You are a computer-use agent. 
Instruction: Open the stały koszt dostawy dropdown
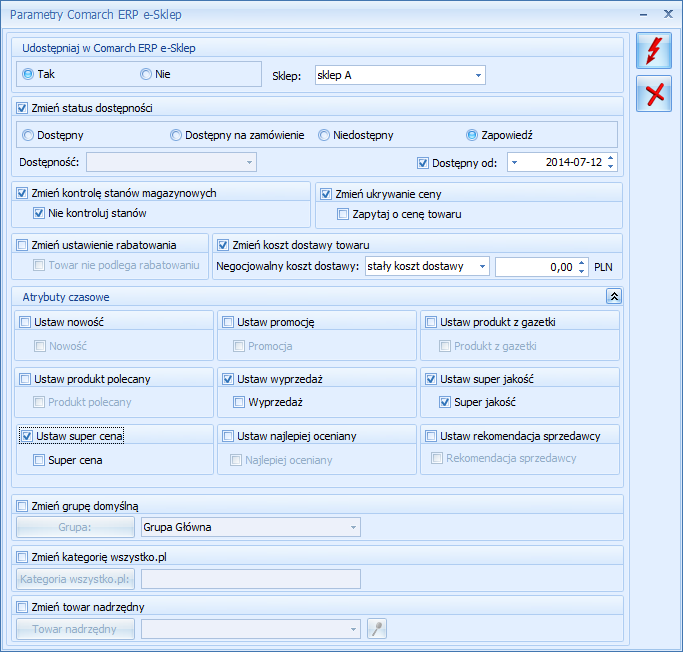[x=482, y=266]
